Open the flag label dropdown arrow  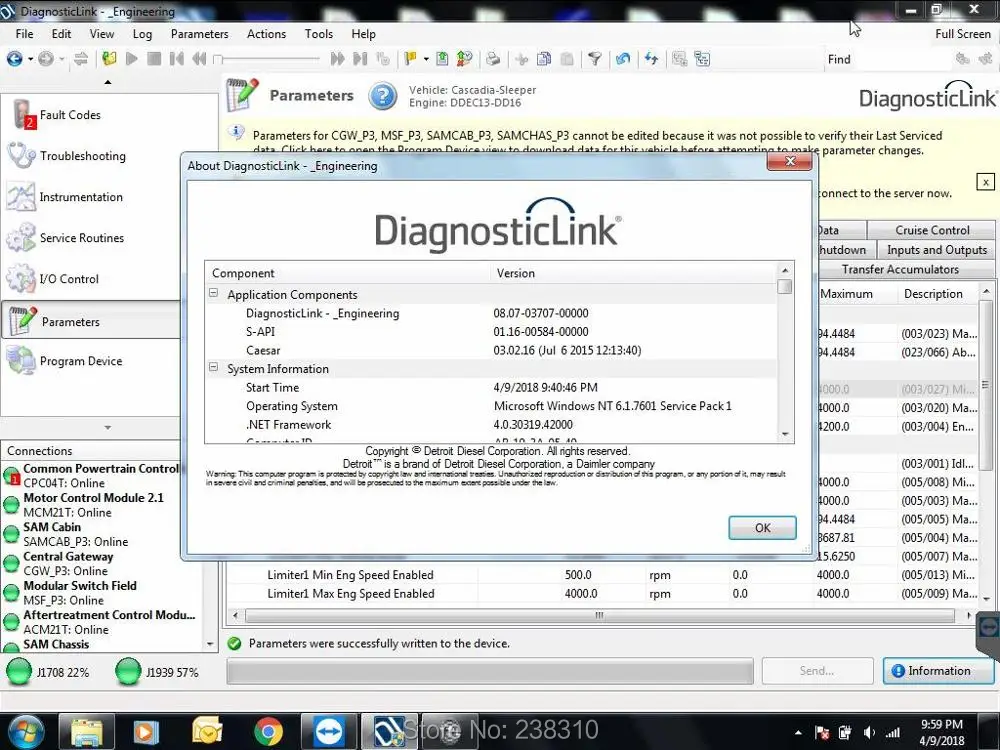pyautogui.click(x=425, y=59)
